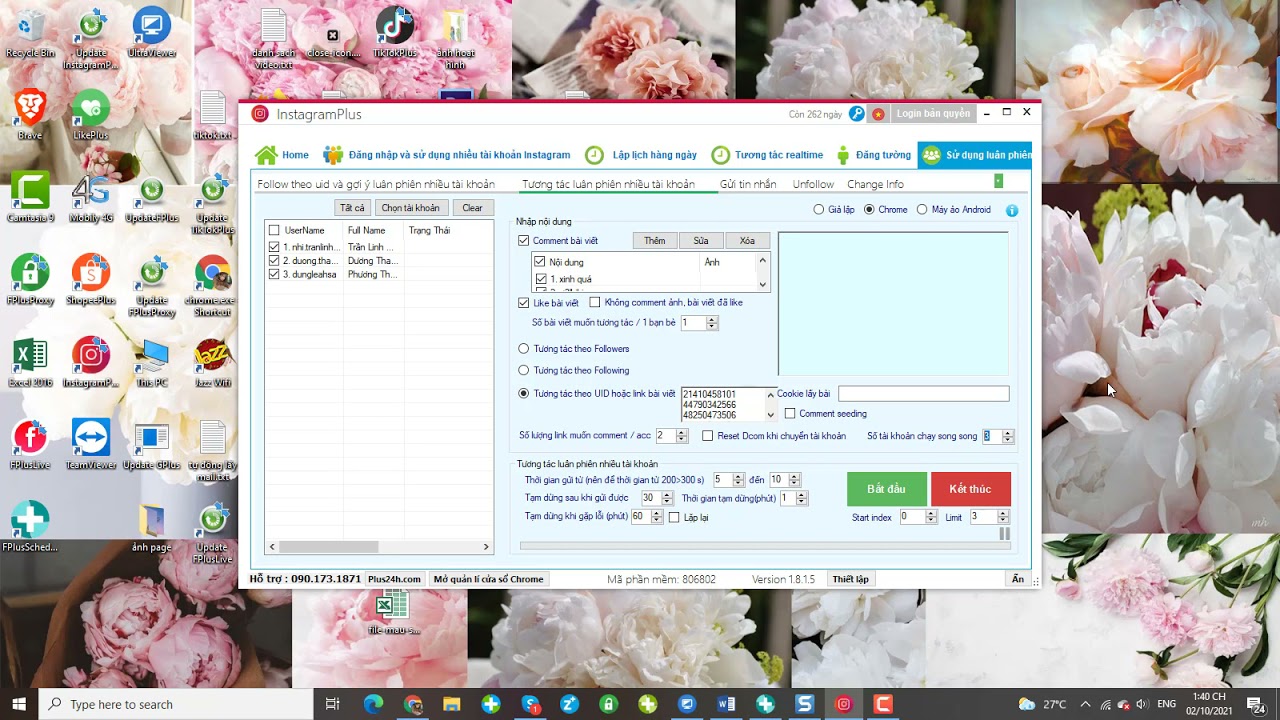
Task: Click the pause icon below Limit field
Action: point(1005,534)
